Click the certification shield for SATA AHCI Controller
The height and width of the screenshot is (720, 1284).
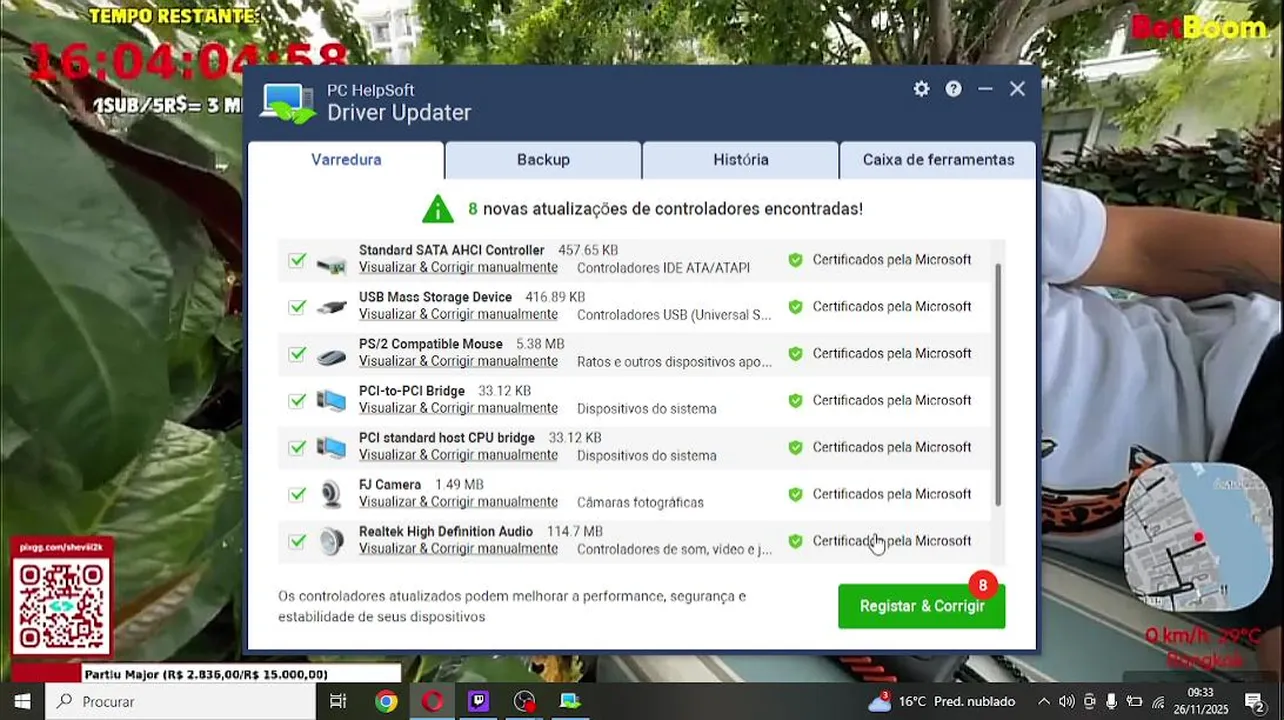click(x=795, y=260)
